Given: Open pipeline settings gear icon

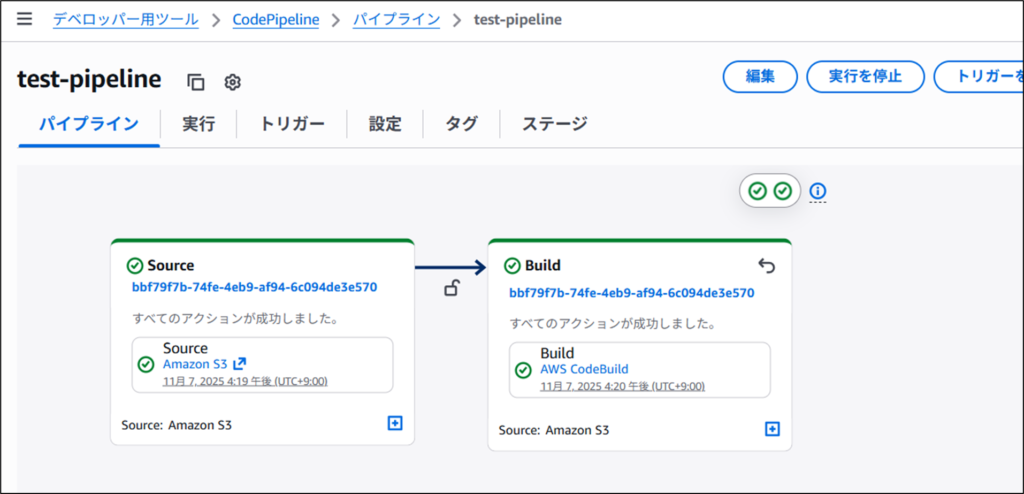Looking at the screenshot, I should tap(232, 82).
